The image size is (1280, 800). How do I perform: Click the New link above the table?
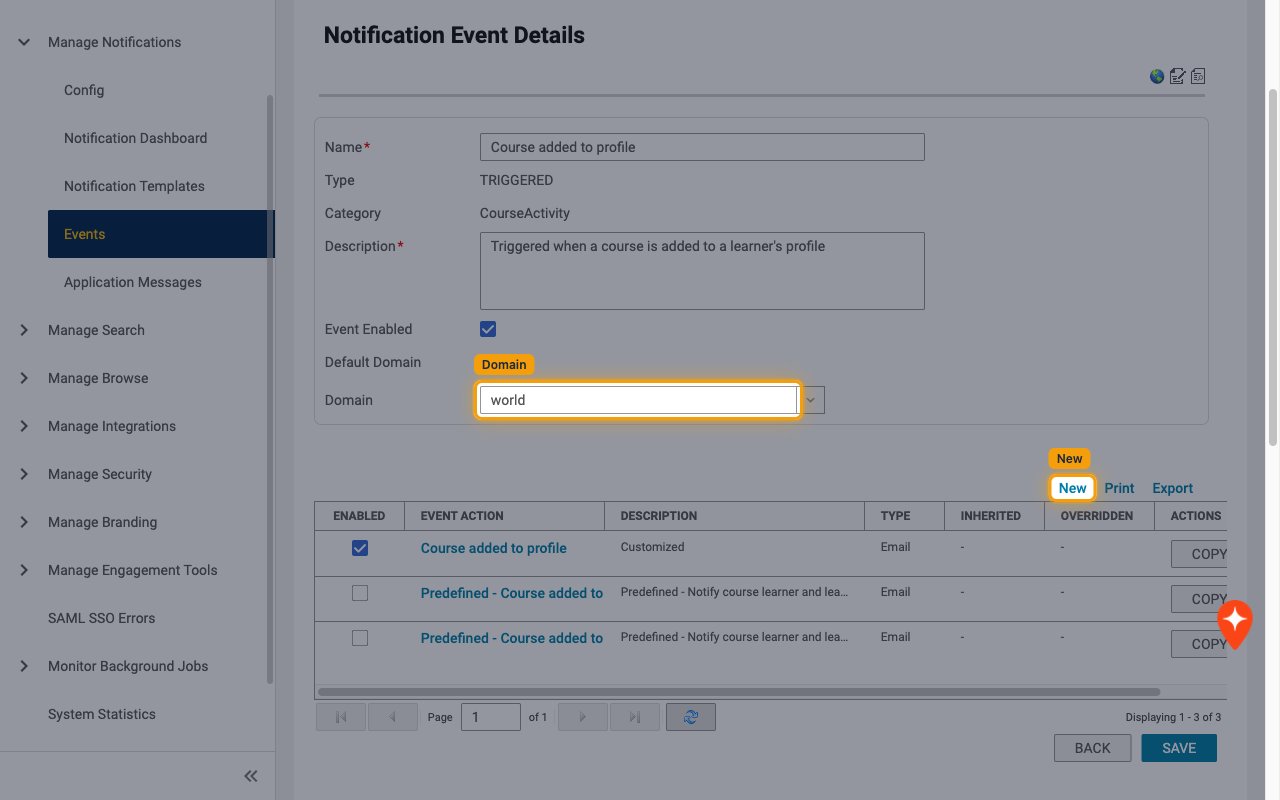point(1072,488)
